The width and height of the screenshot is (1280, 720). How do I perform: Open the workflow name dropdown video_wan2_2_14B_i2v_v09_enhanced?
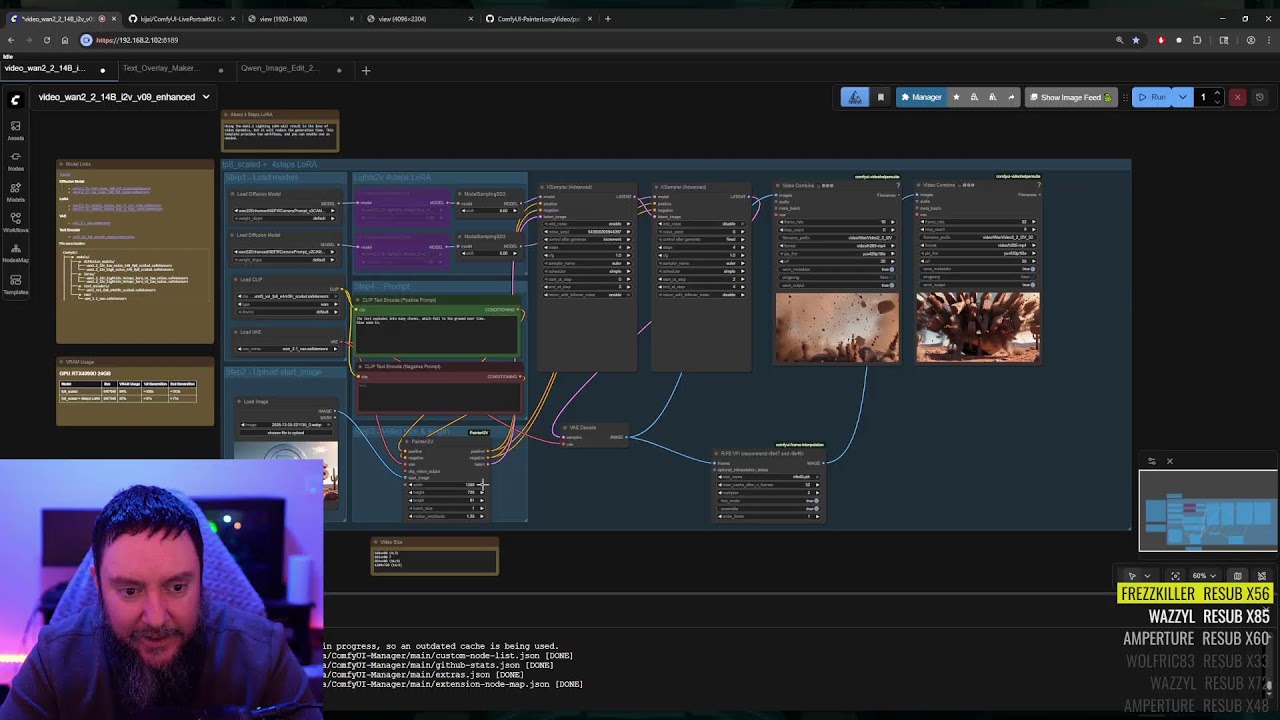coord(205,97)
